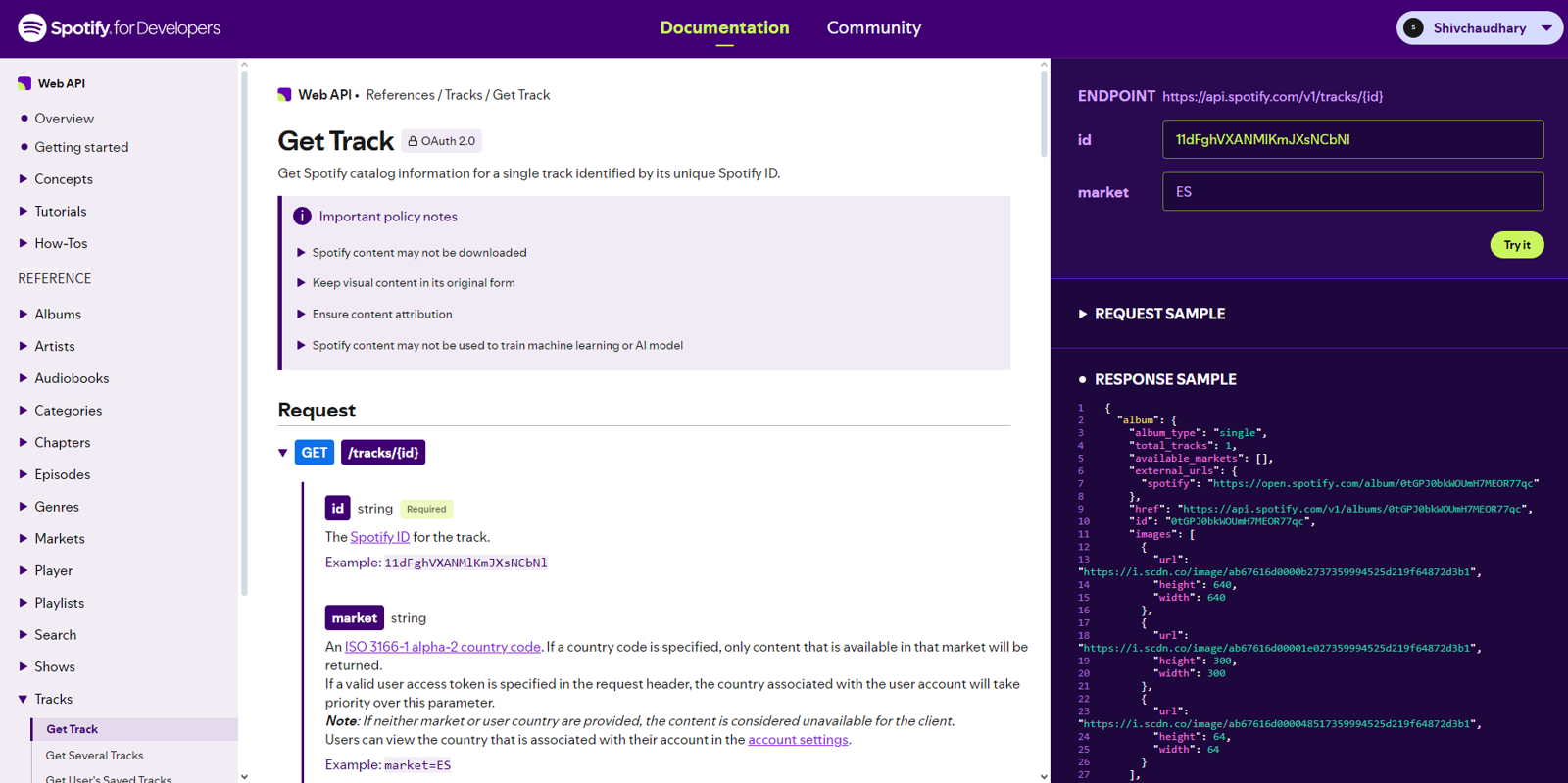Expand the Tutorials sidebar section
The height and width of the screenshot is (783, 1568).
pos(53,212)
